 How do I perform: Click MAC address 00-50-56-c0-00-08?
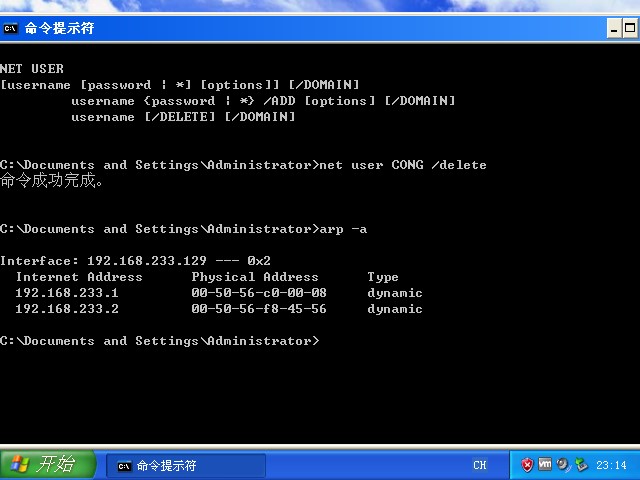click(259, 293)
